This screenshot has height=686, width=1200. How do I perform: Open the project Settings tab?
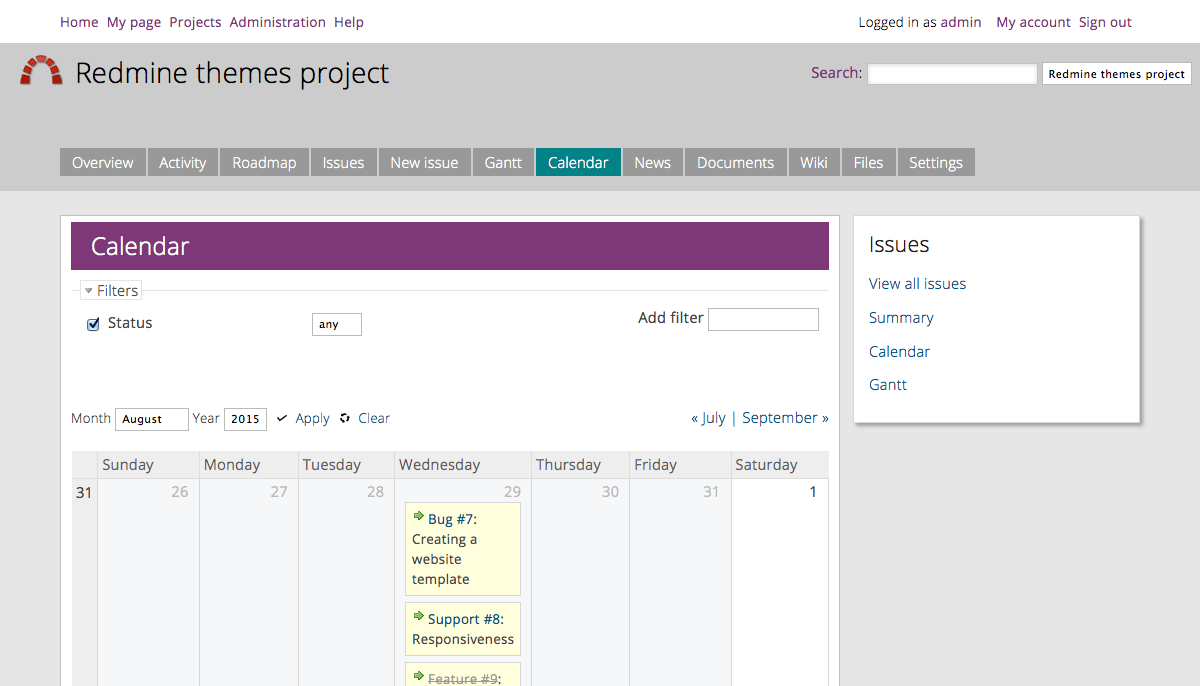[x=936, y=162]
